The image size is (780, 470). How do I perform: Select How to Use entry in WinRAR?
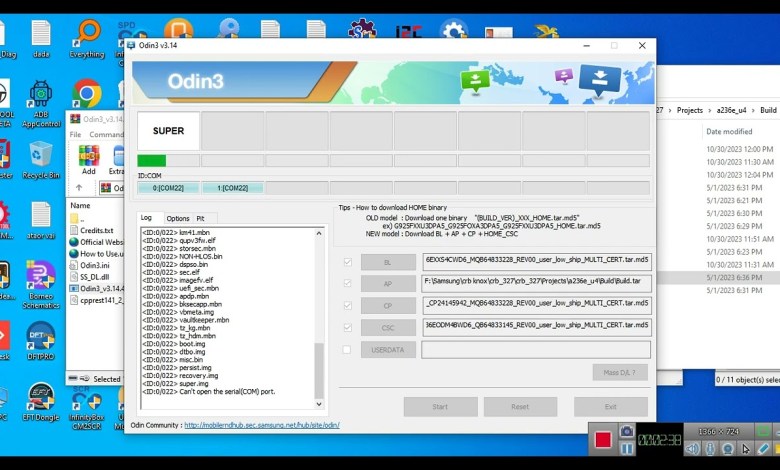[x=97, y=254]
